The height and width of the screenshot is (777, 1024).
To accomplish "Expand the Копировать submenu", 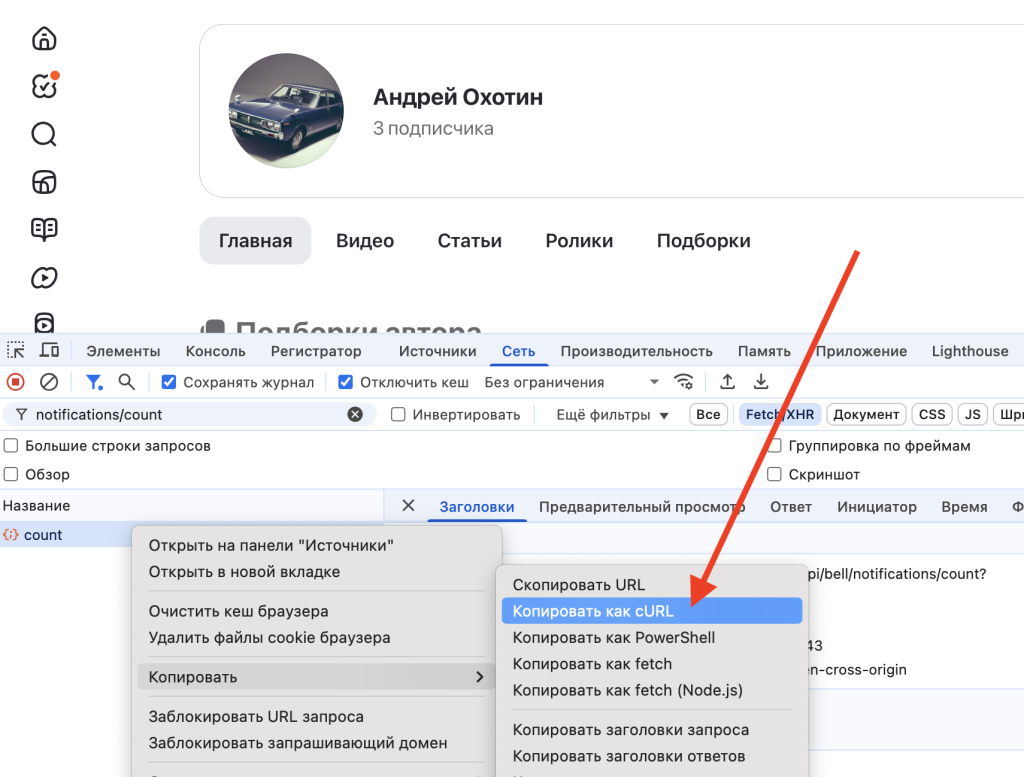I will coord(315,677).
